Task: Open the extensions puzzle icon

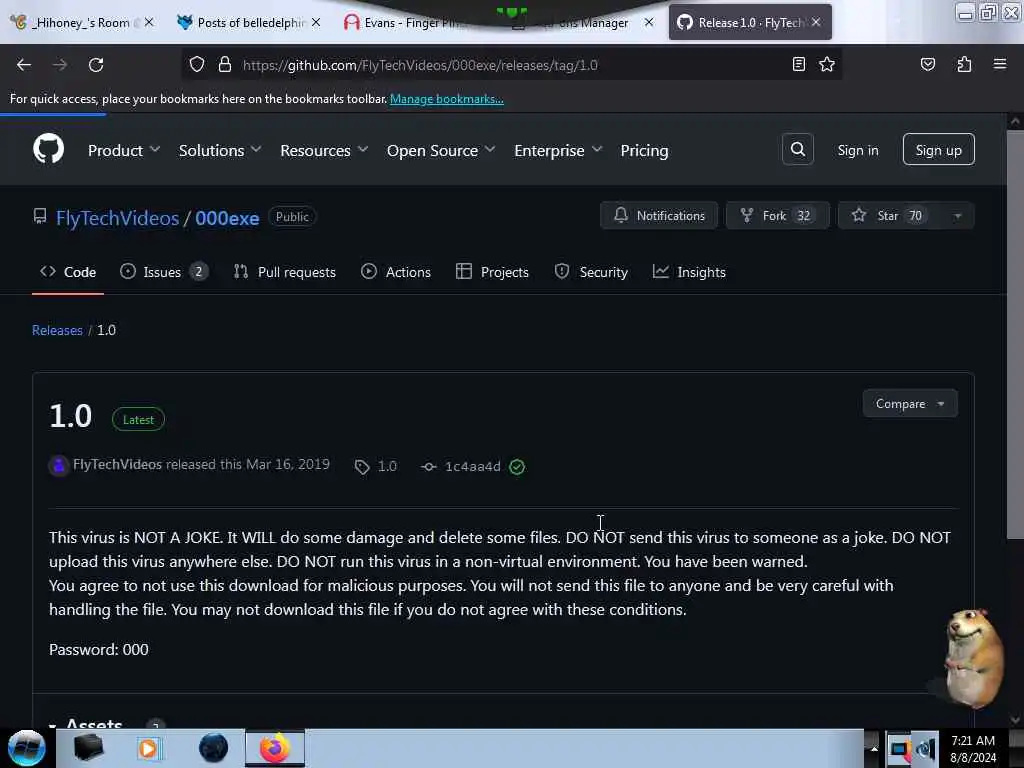Action: pyautogui.click(x=964, y=64)
